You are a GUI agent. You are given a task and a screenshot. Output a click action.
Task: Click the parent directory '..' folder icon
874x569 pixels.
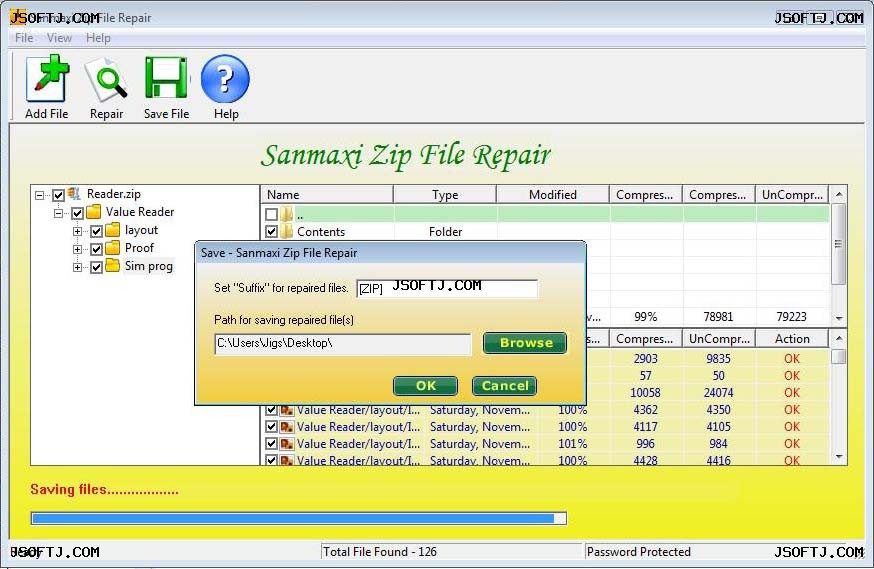point(287,214)
